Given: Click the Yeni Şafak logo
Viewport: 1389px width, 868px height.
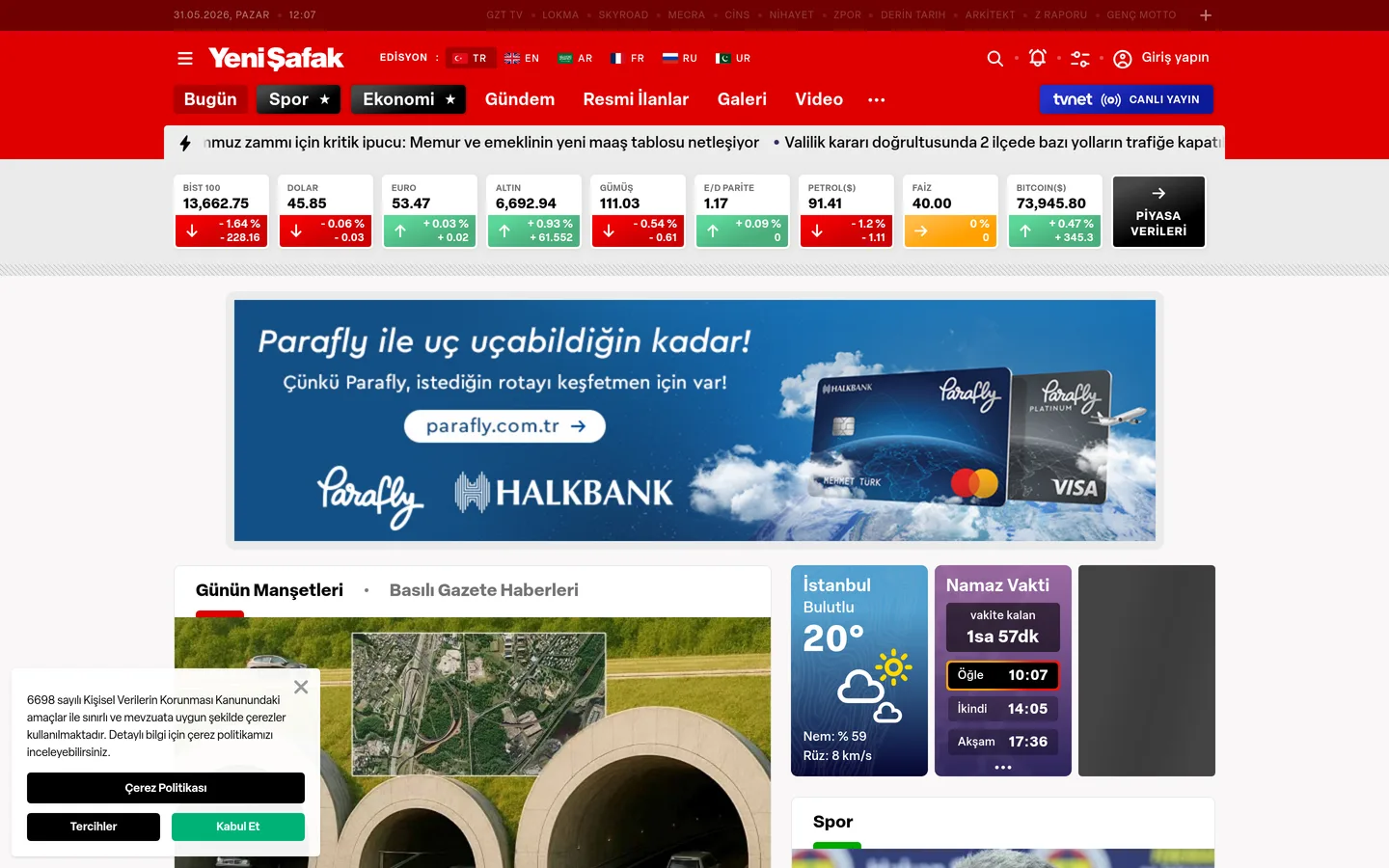Looking at the screenshot, I should 276,58.
